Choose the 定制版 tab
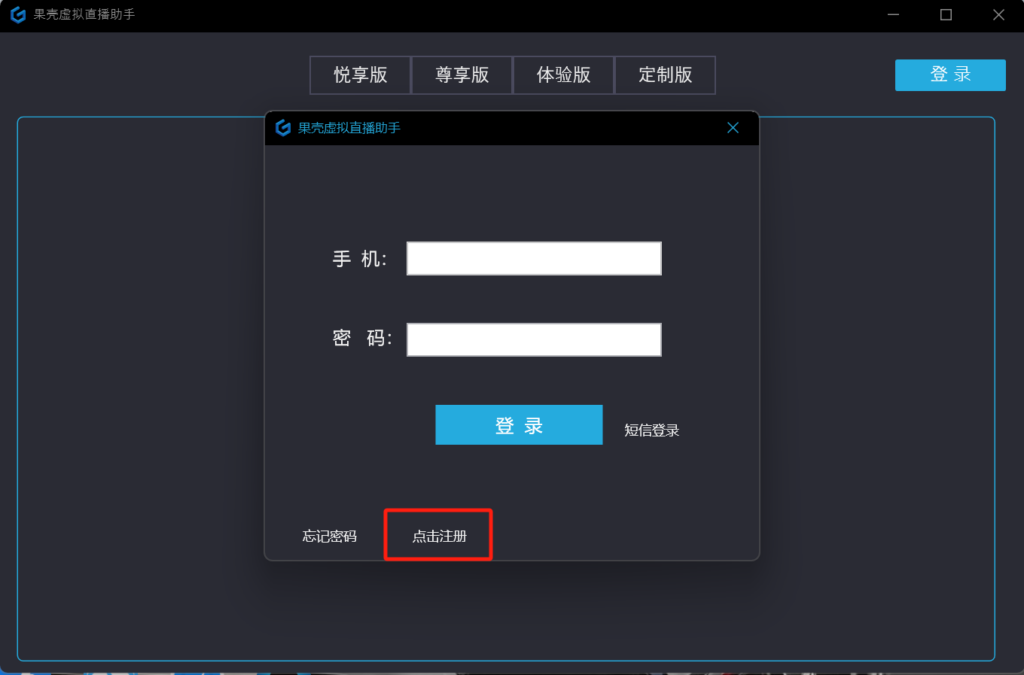The width and height of the screenshot is (1024, 675). point(665,75)
